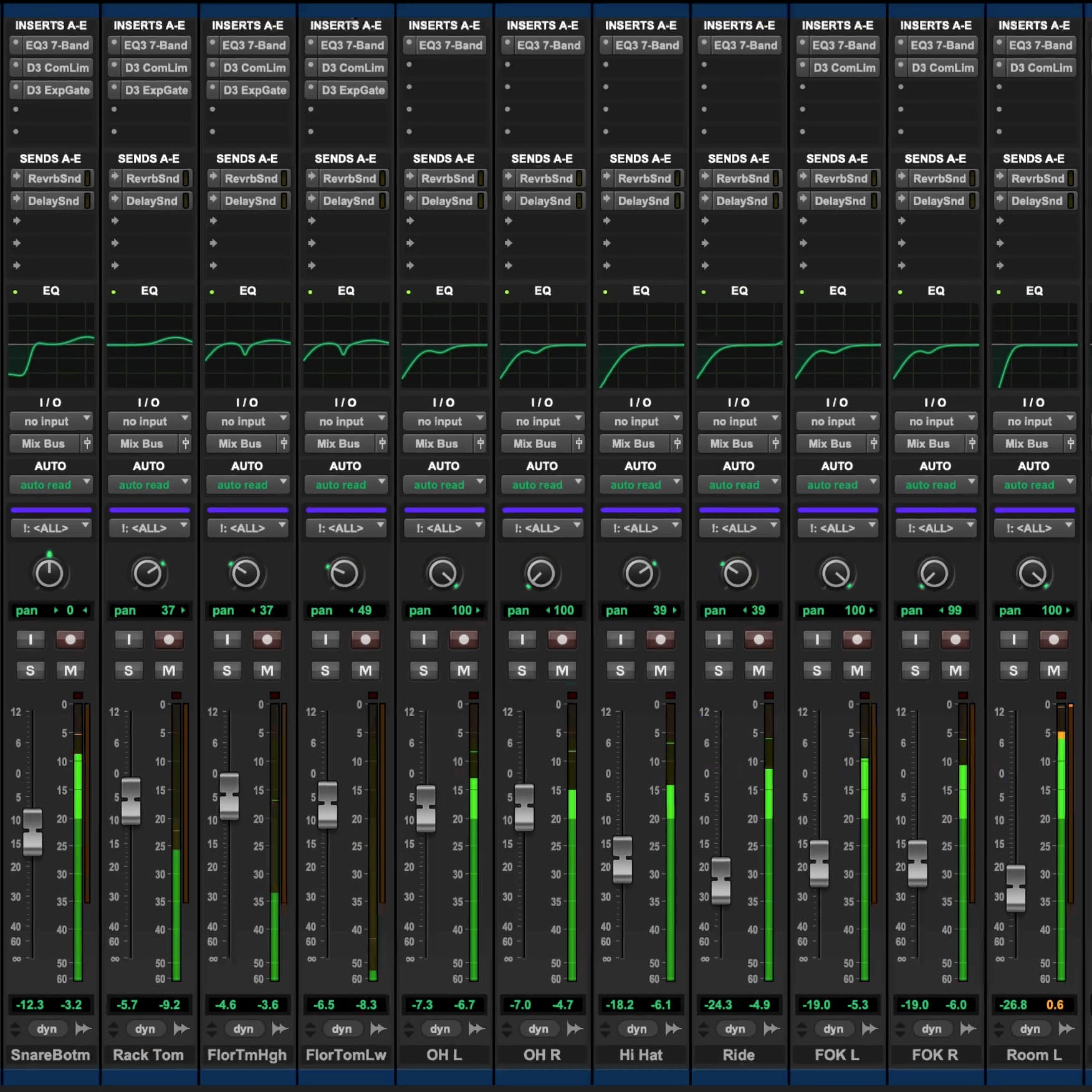Open Ride group <ALL> dropdown

739,528
